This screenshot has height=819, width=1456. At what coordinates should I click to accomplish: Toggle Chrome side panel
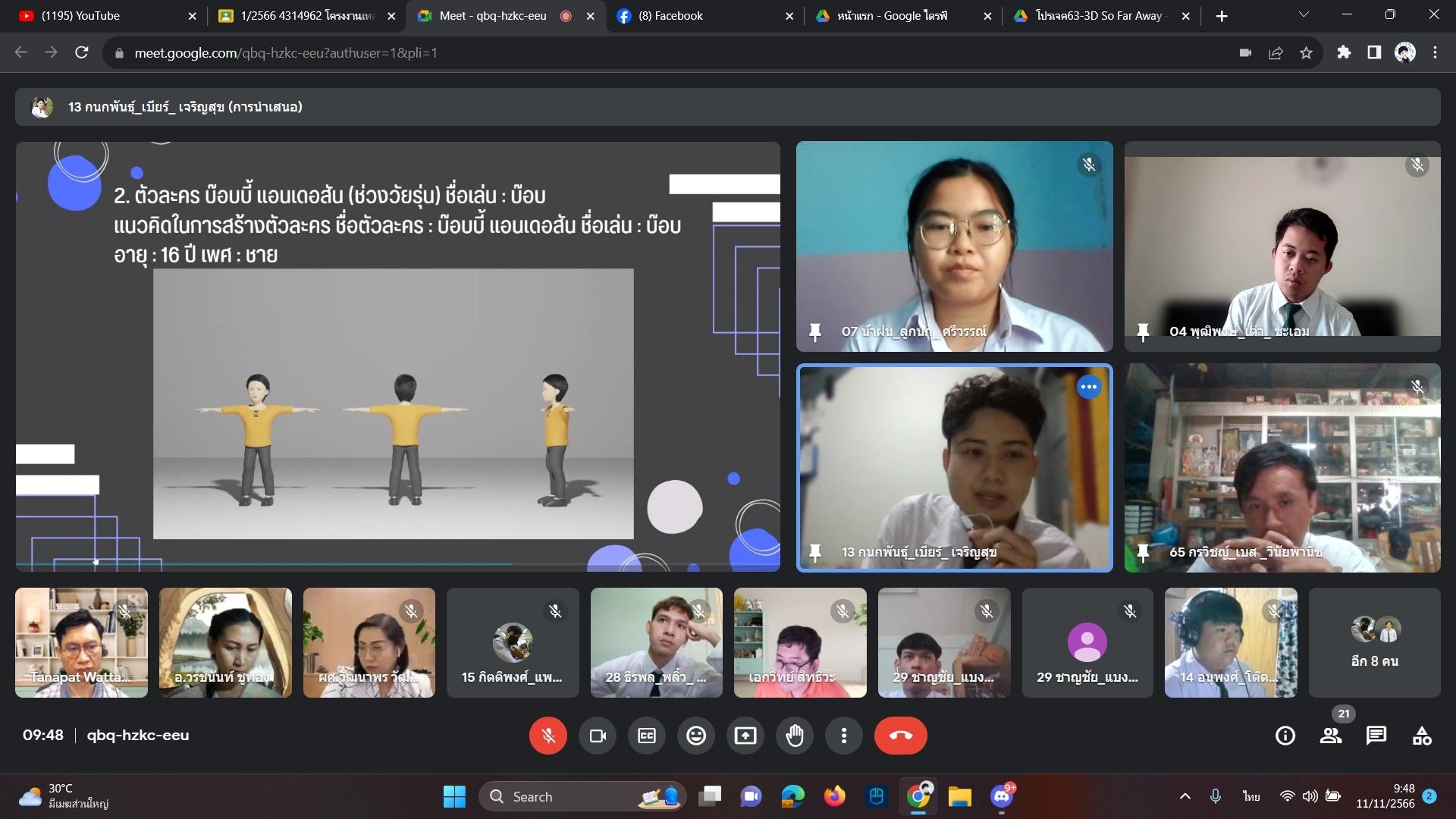1374,52
